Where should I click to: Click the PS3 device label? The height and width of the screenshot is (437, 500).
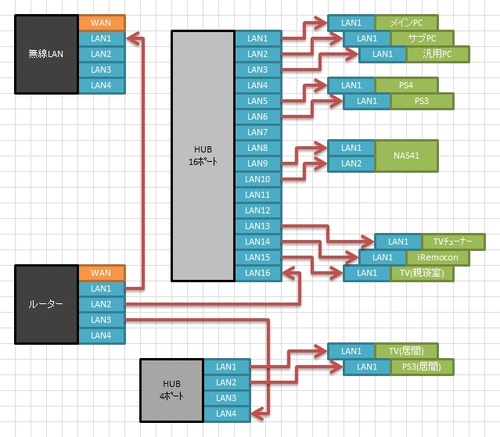pyautogui.click(x=422, y=101)
